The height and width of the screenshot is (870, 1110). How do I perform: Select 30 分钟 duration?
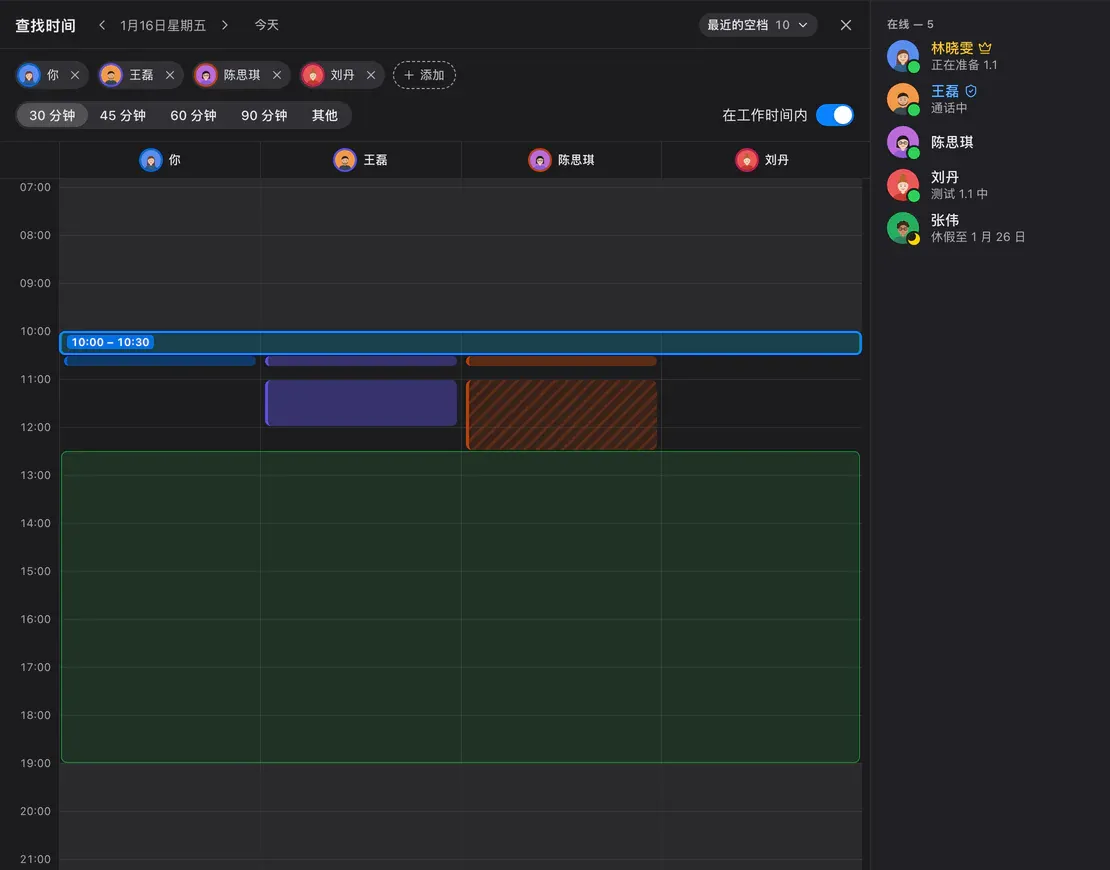pos(52,115)
